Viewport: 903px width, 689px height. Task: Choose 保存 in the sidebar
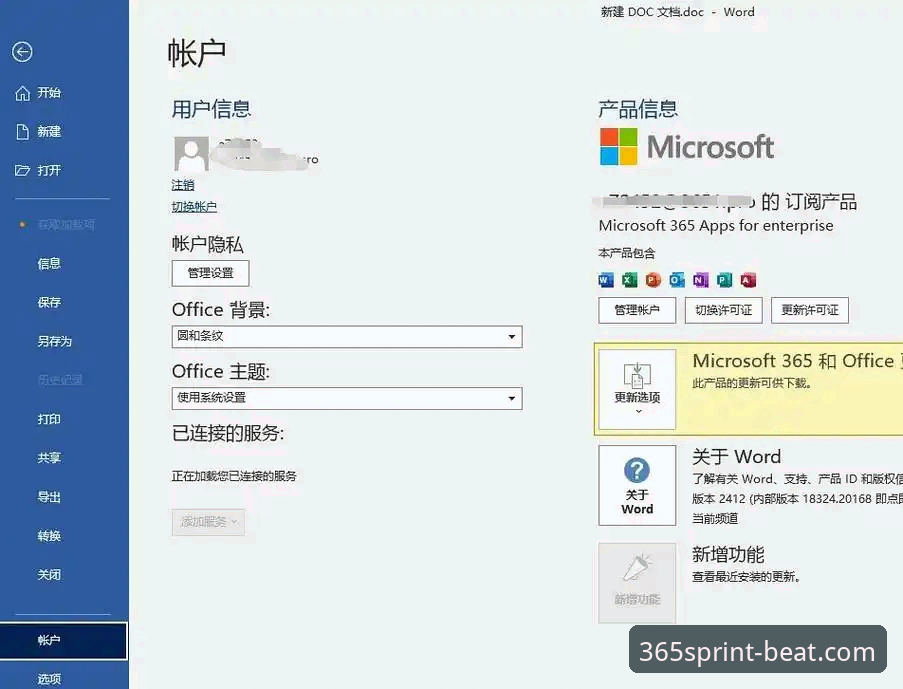[49, 302]
